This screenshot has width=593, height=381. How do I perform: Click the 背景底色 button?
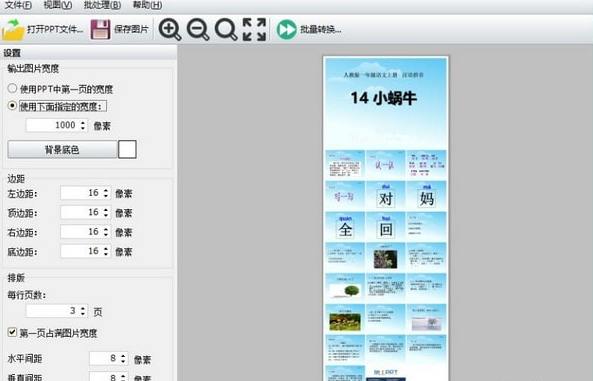(x=62, y=149)
